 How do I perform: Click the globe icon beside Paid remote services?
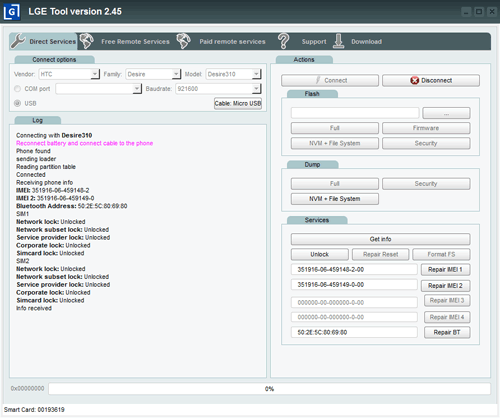pyautogui.click(x=184, y=41)
